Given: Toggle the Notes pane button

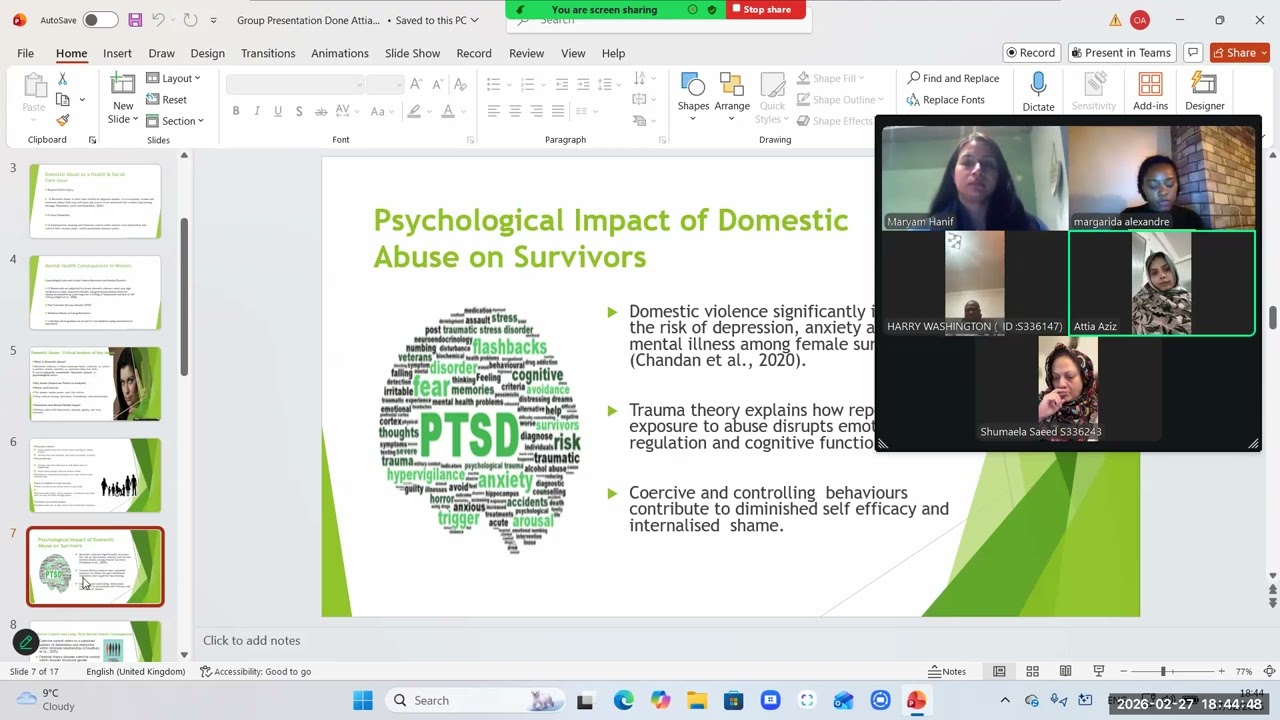Looking at the screenshot, I should coord(947,671).
